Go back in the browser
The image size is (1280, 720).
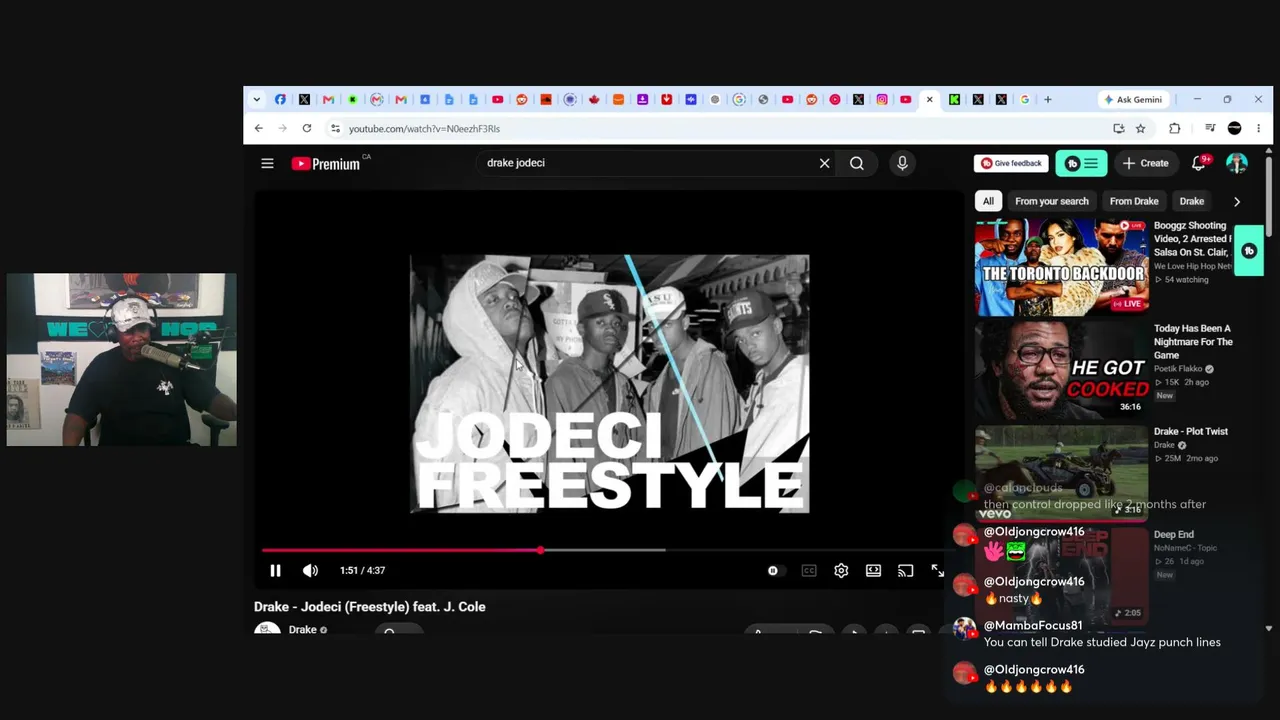pos(258,128)
